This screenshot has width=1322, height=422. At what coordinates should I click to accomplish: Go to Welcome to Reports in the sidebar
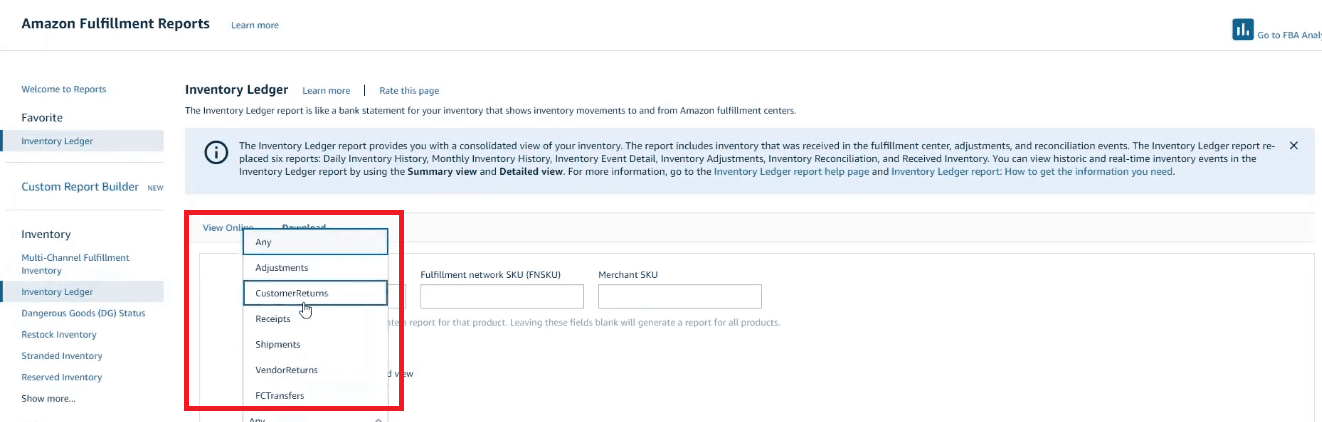point(64,89)
